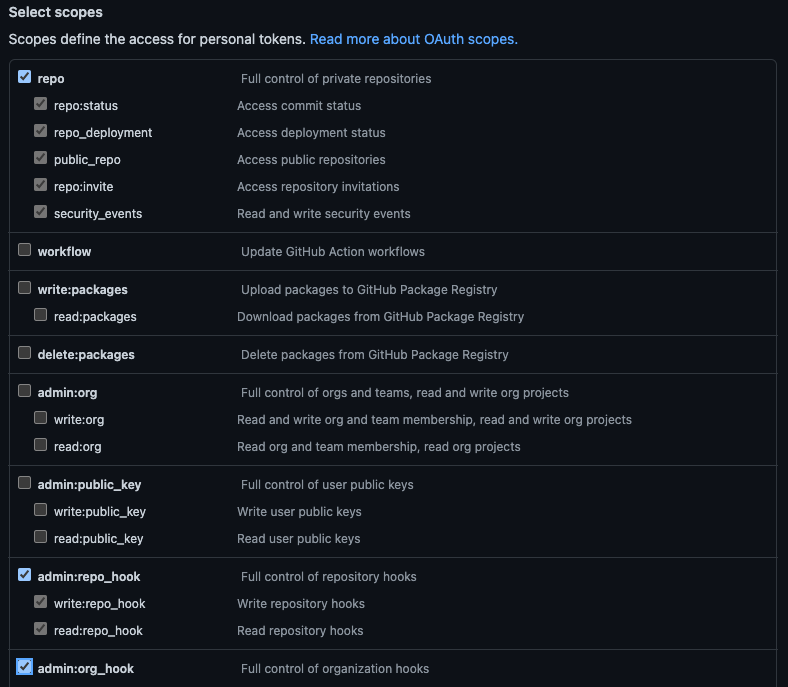This screenshot has width=788, height=687.
Task: Check the read:public_key checkbox
Action: click(41, 537)
